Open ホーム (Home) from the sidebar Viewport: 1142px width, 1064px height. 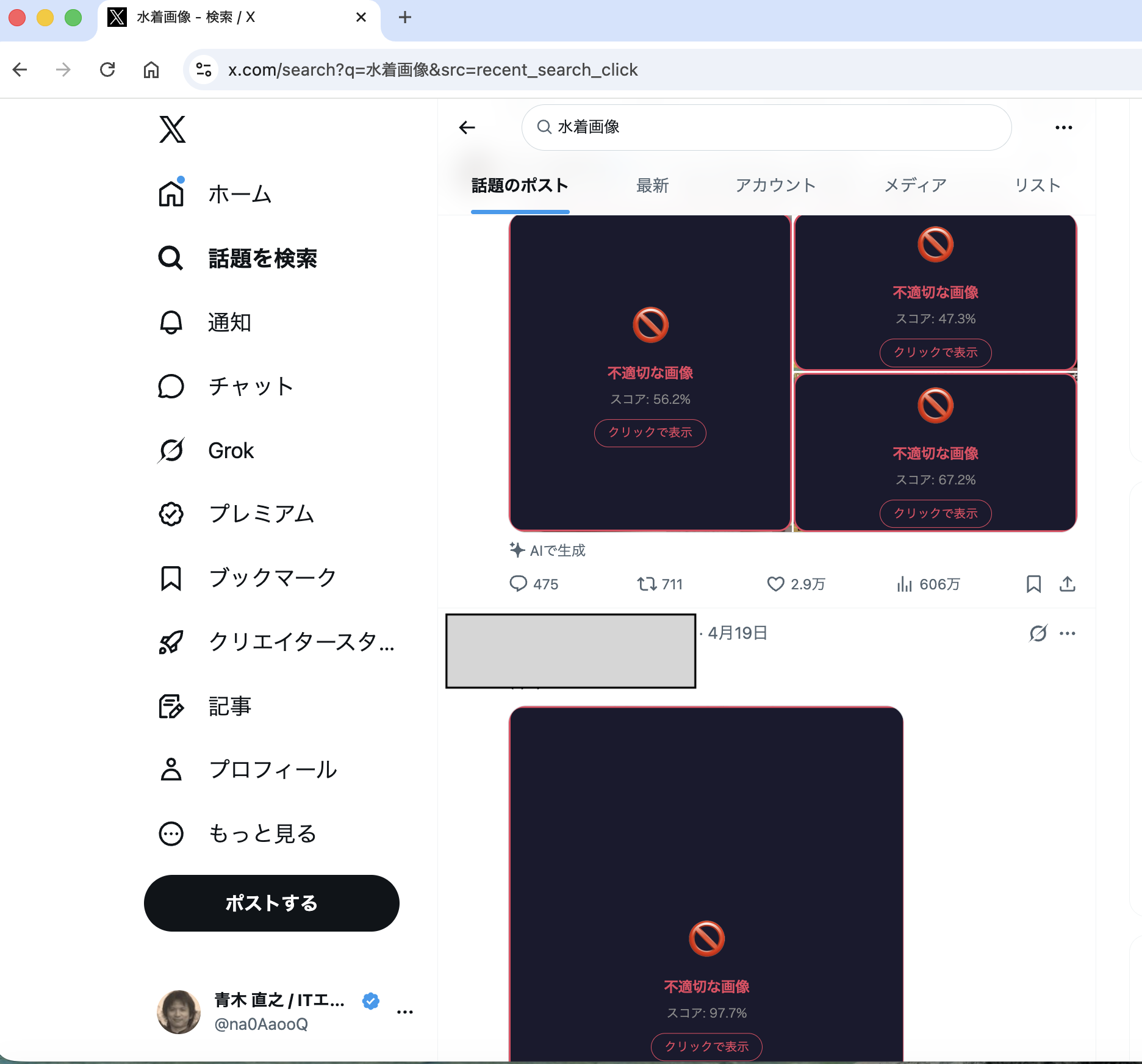coord(215,194)
